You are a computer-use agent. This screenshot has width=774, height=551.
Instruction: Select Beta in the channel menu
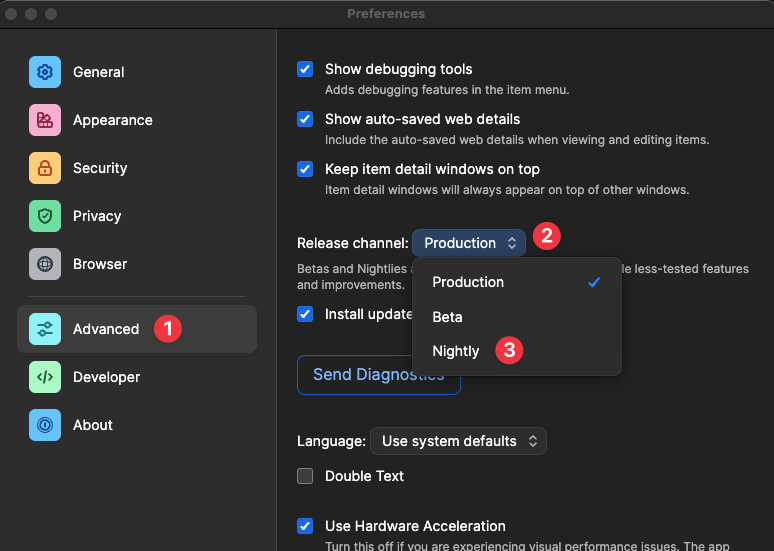(x=448, y=317)
